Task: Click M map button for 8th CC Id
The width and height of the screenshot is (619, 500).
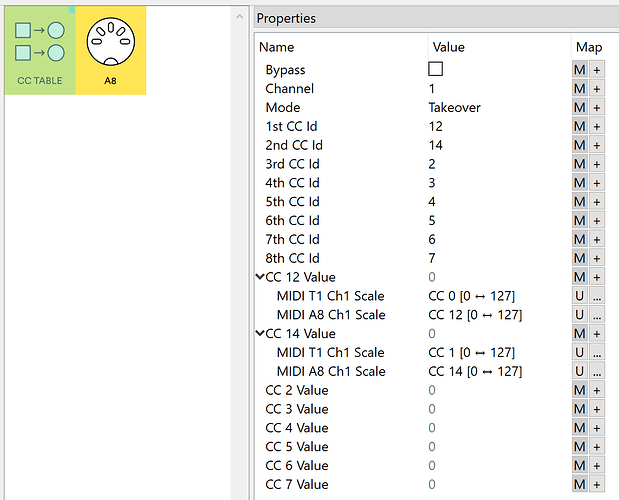Action: pos(579,258)
